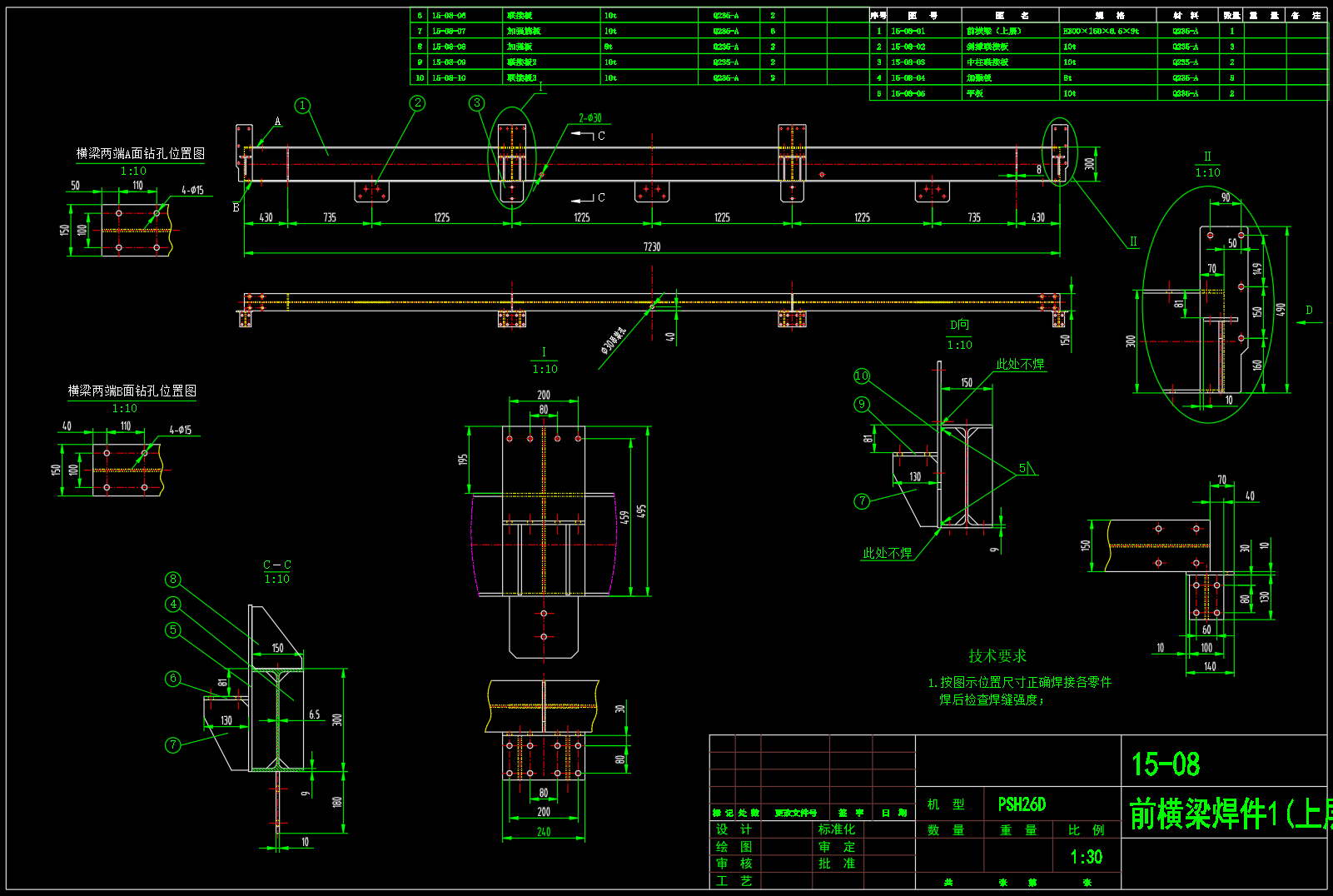This screenshot has height=896, width=1333.
Task: Select the D向 view label
Action: [x=959, y=325]
